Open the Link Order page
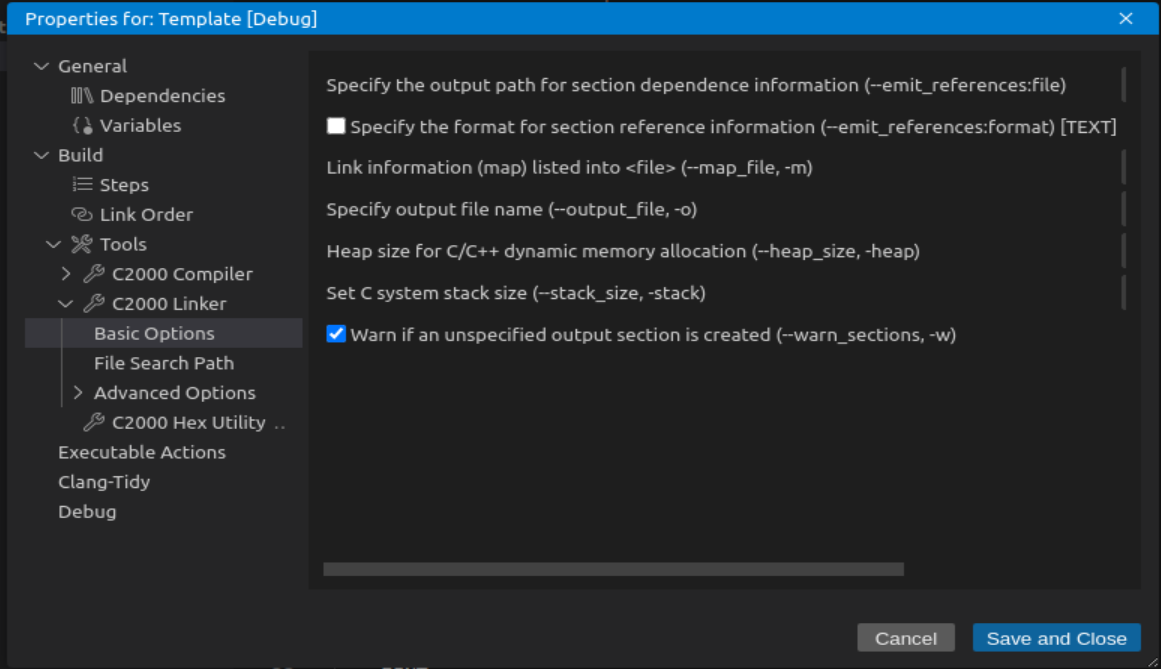Image resolution: width=1161 pixels, height=669 pixels. pos(146,214)
